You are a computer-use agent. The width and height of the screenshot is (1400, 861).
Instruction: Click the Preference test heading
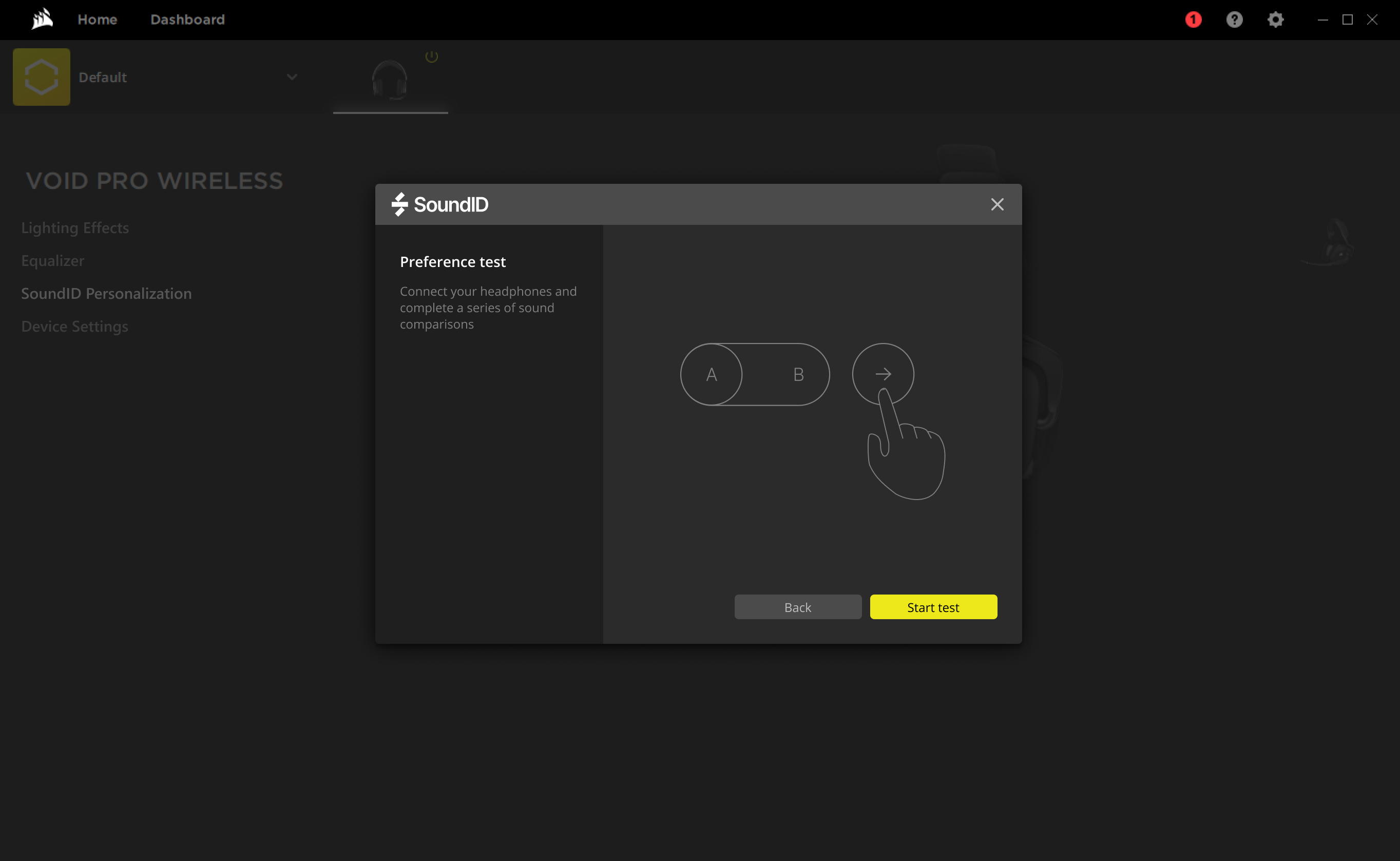453,262
